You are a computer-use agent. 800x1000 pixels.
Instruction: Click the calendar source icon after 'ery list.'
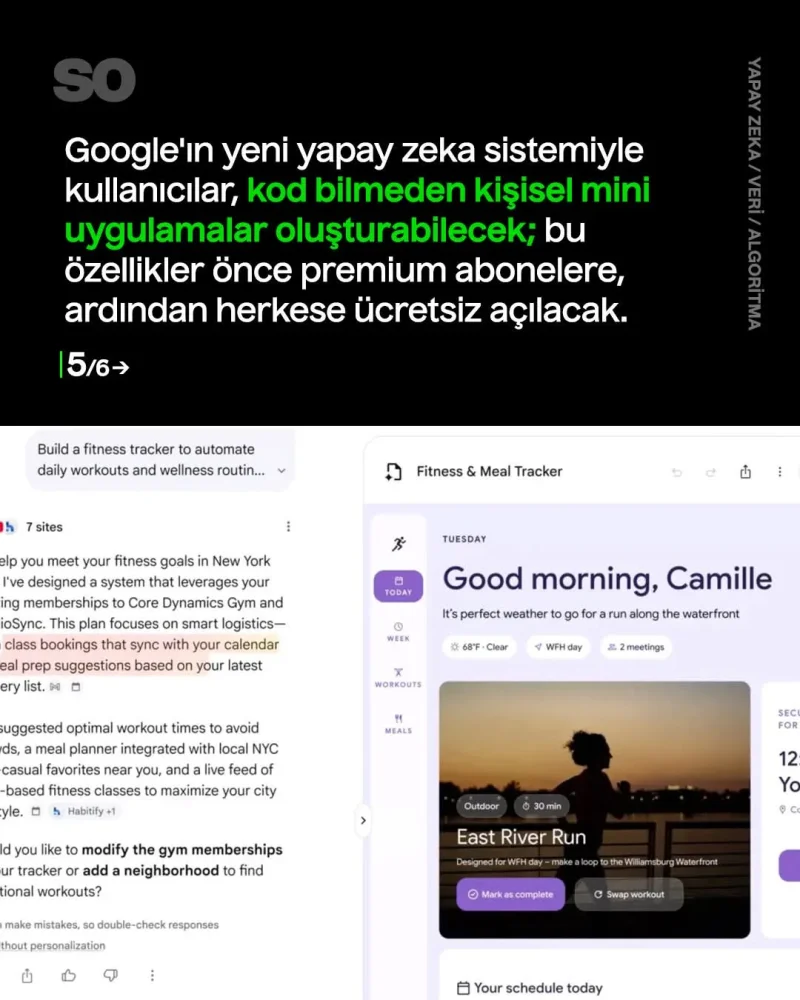coord(76,687)
